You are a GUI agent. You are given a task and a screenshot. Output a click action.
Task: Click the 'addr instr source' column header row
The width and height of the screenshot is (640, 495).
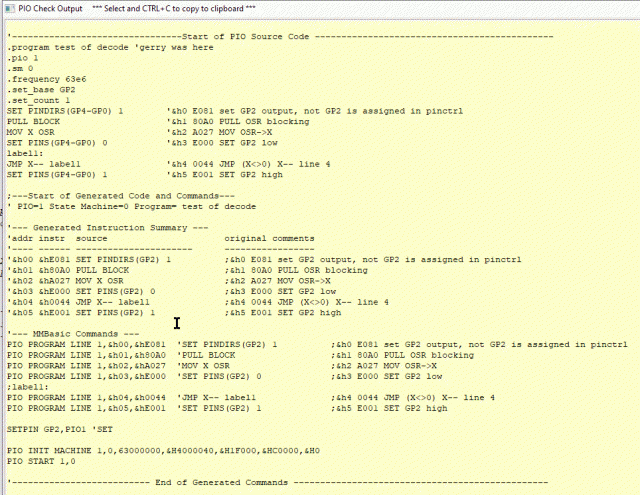tap(60, 238)
